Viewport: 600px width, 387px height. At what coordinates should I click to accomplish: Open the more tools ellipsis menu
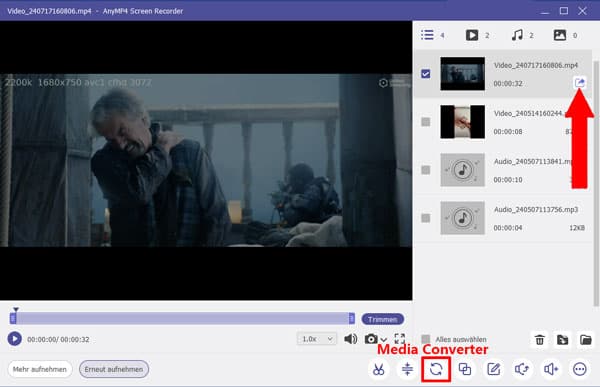(x=580, y=369)
